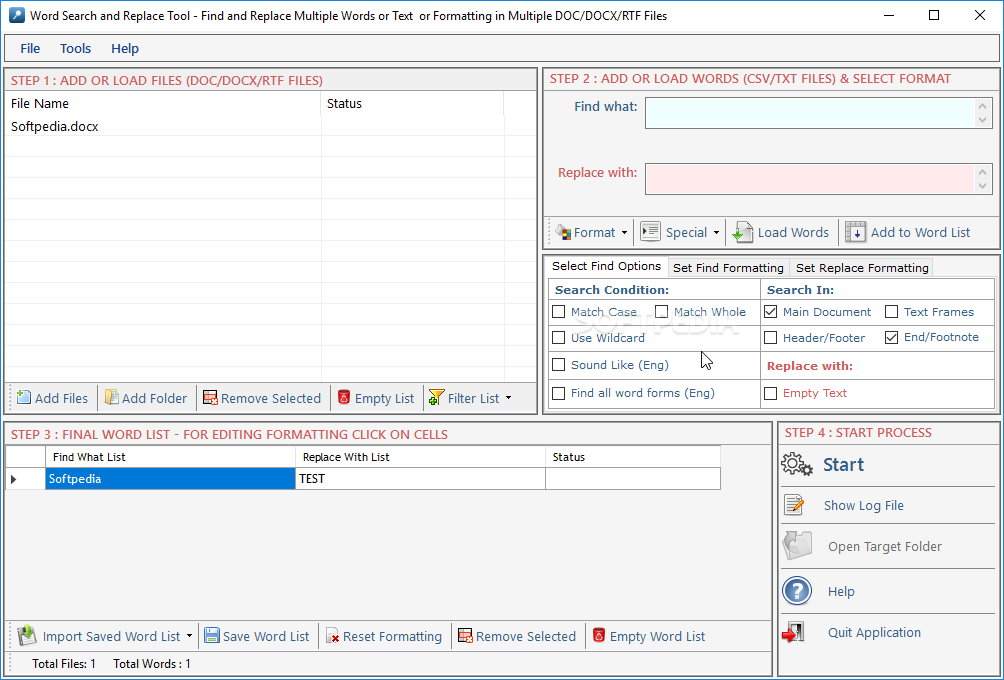Click the Add to Word List label

920,232
